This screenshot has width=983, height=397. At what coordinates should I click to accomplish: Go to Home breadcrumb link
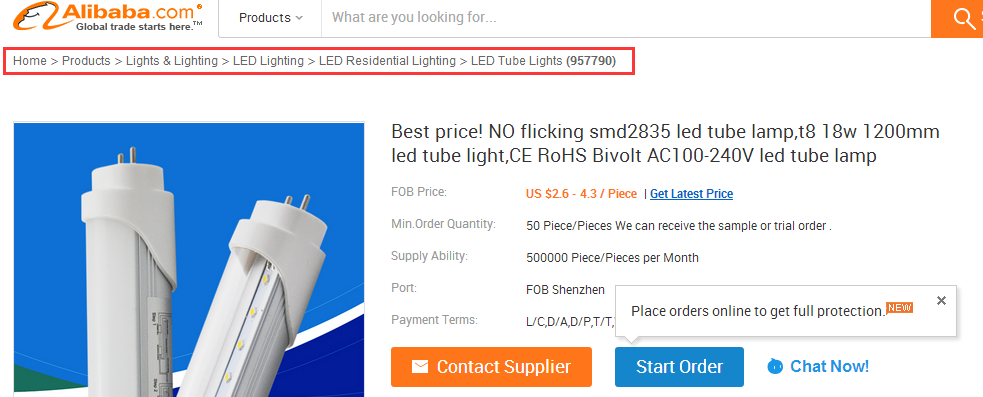point(29,61)
